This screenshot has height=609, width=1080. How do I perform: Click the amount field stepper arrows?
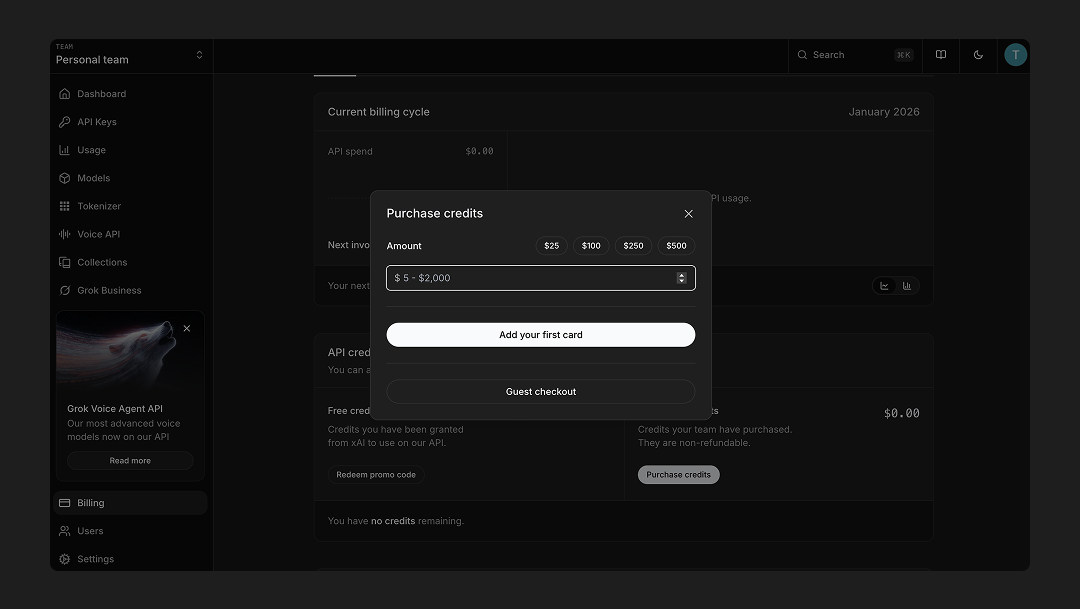[x=682, y=278]
